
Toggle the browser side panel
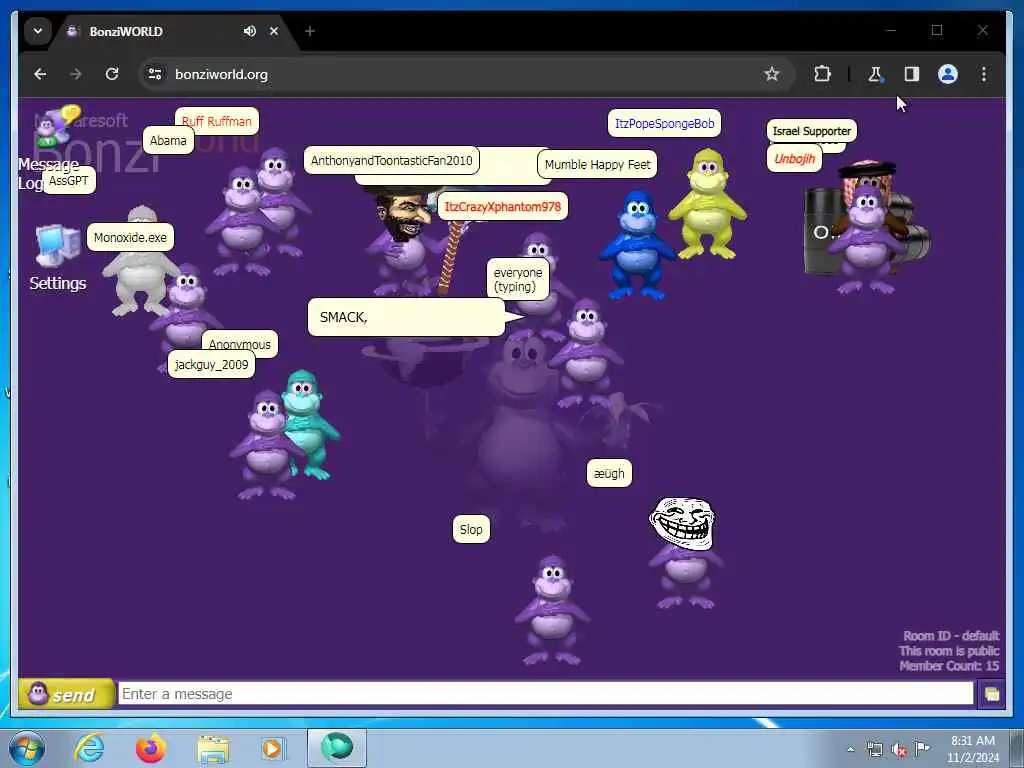pos(912,74)
